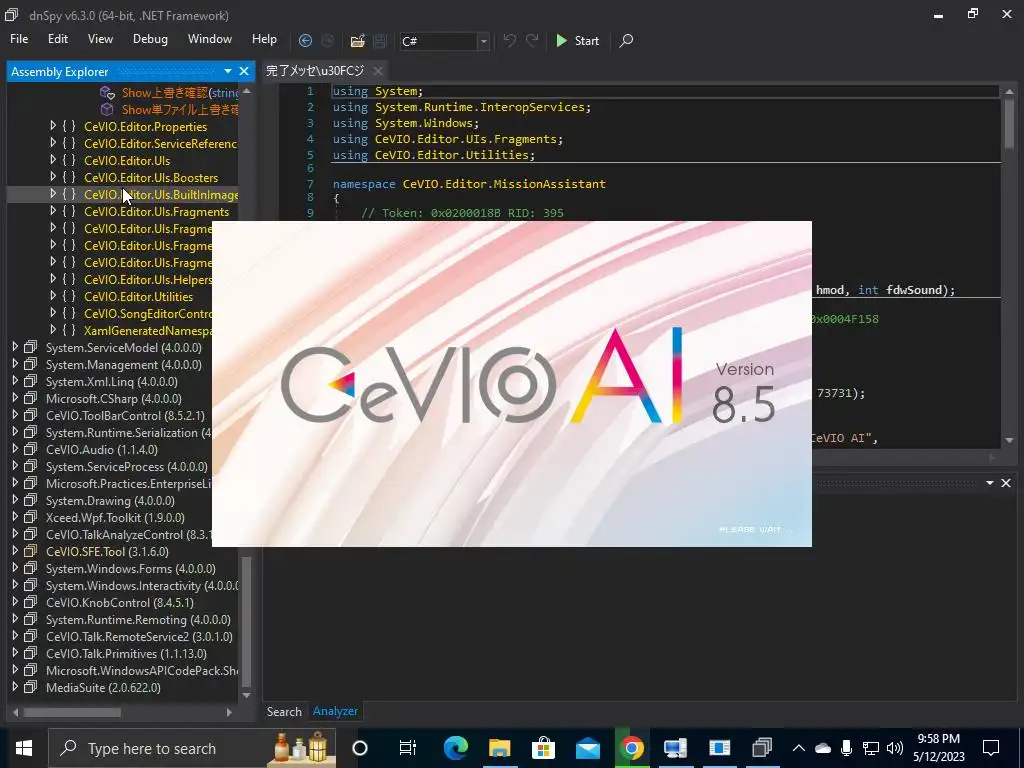Switch to the Analyzer bottom tab
This screenshot has width=1024, height=768.
tap(335, 711)
